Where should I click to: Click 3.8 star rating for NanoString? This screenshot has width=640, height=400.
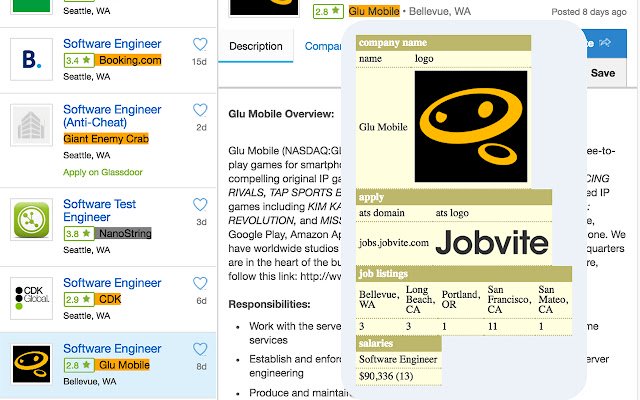[x=79, y=233]
